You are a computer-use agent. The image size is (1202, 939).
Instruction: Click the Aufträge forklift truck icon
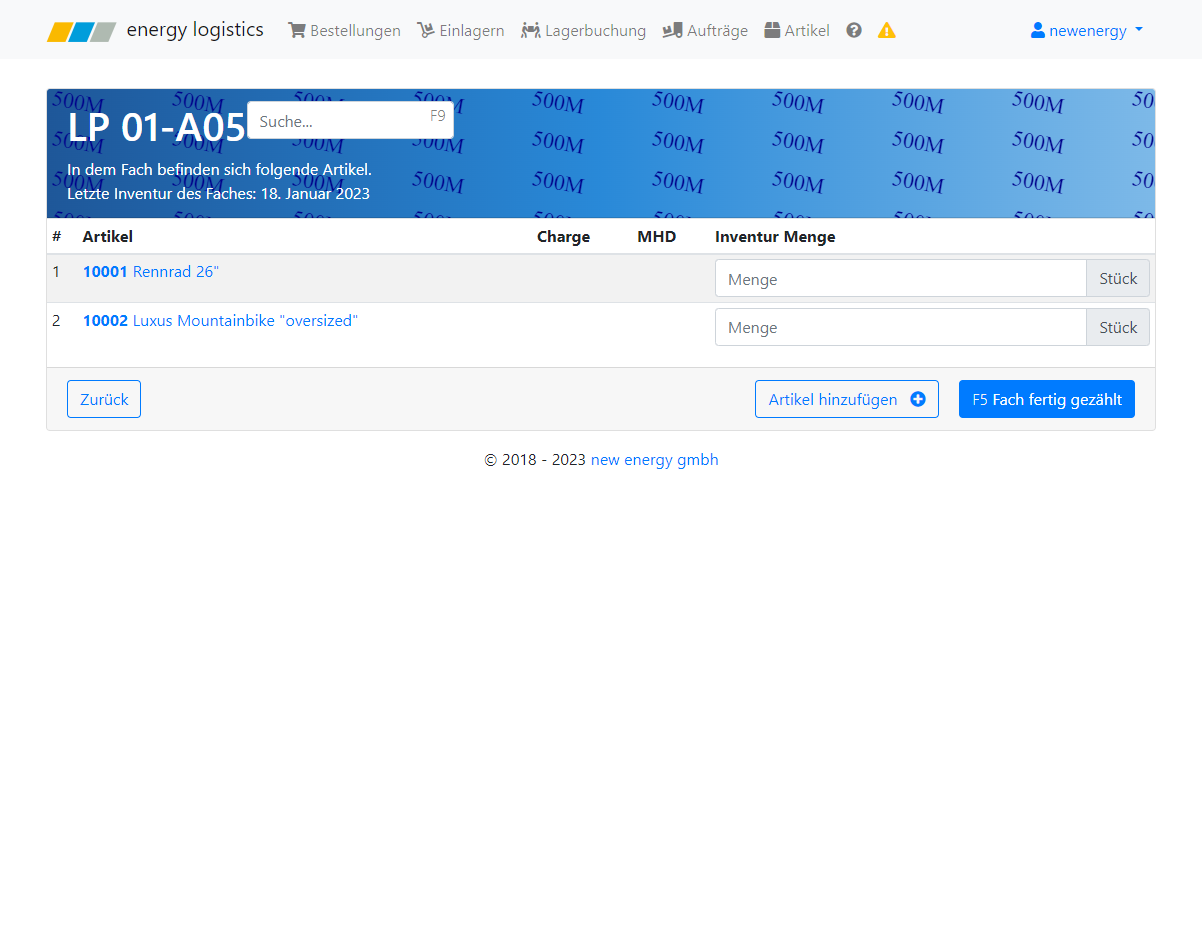click(672, 30)
